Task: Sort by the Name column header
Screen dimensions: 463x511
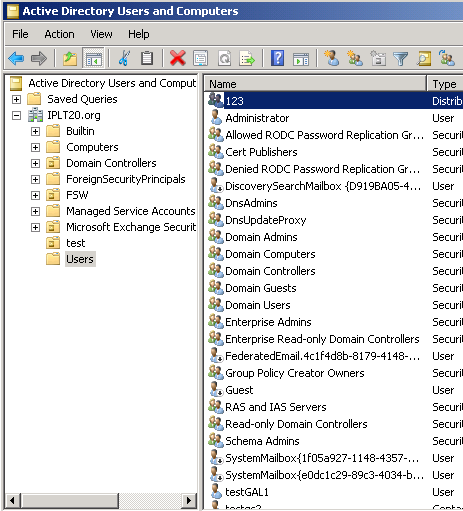Action: pyautogui.click(x=315, y=84)
